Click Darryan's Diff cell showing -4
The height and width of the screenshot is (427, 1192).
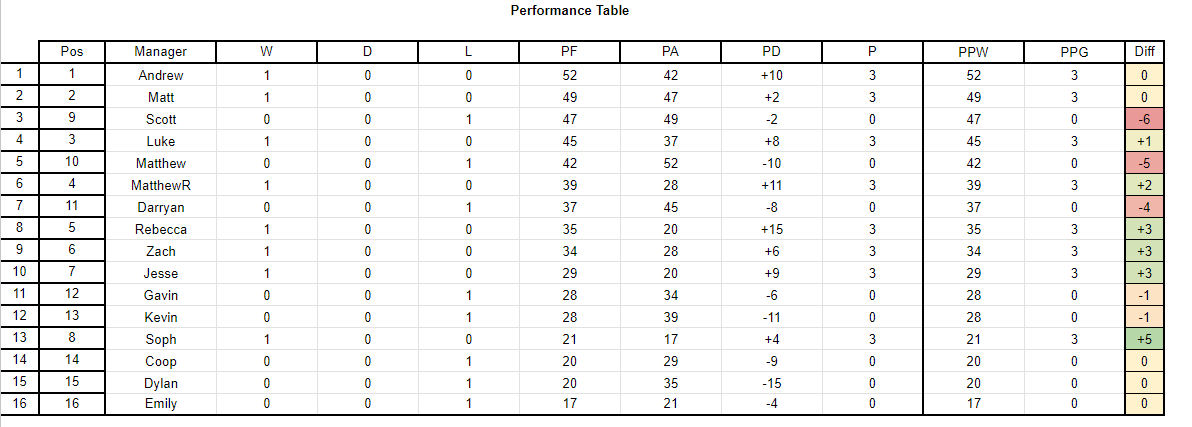tap(1144, 207)
